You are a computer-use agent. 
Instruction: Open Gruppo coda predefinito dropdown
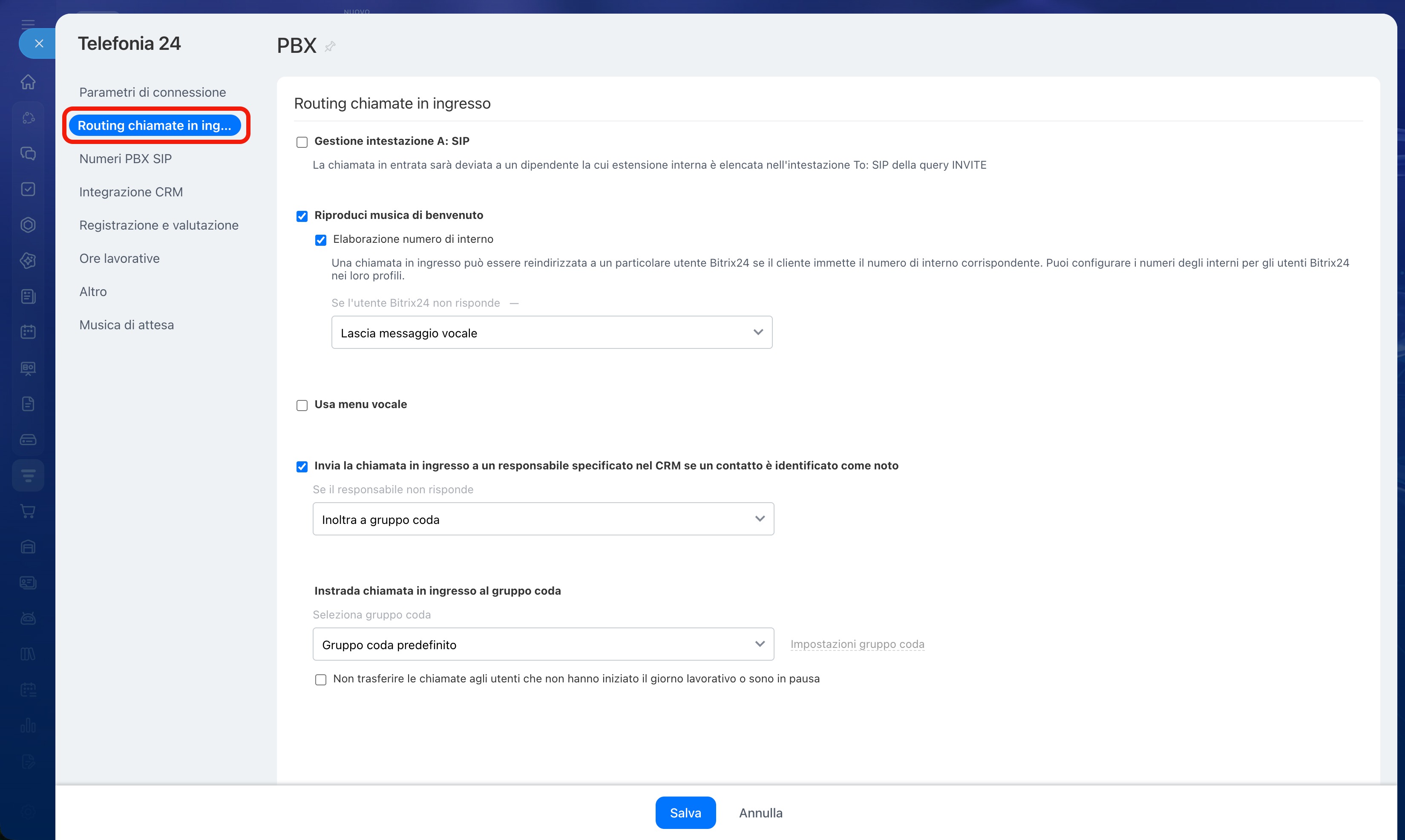(543, 644)
